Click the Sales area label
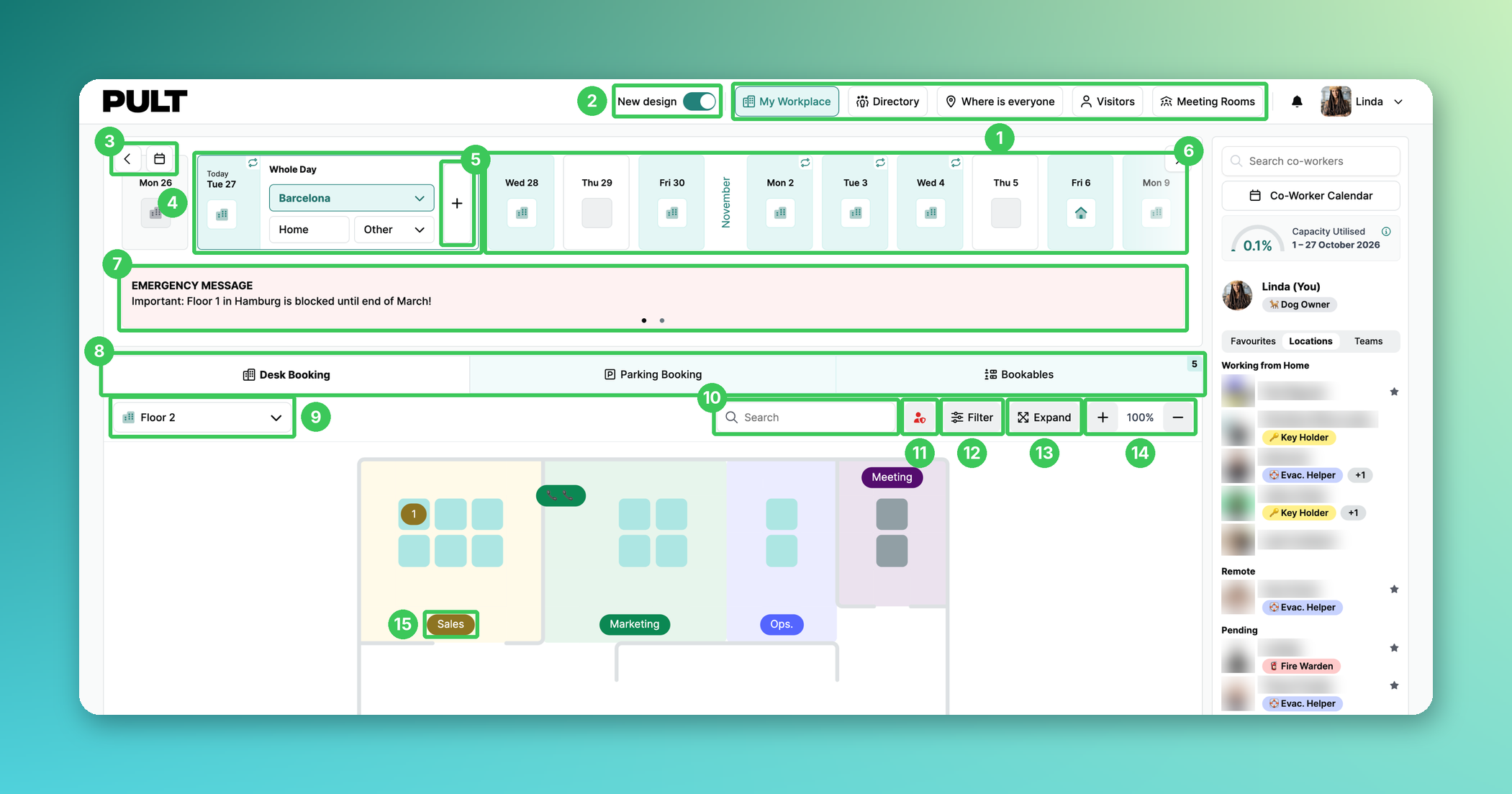Image resolution: width=1512 pixels, height=794 pixels. (451, 624)
